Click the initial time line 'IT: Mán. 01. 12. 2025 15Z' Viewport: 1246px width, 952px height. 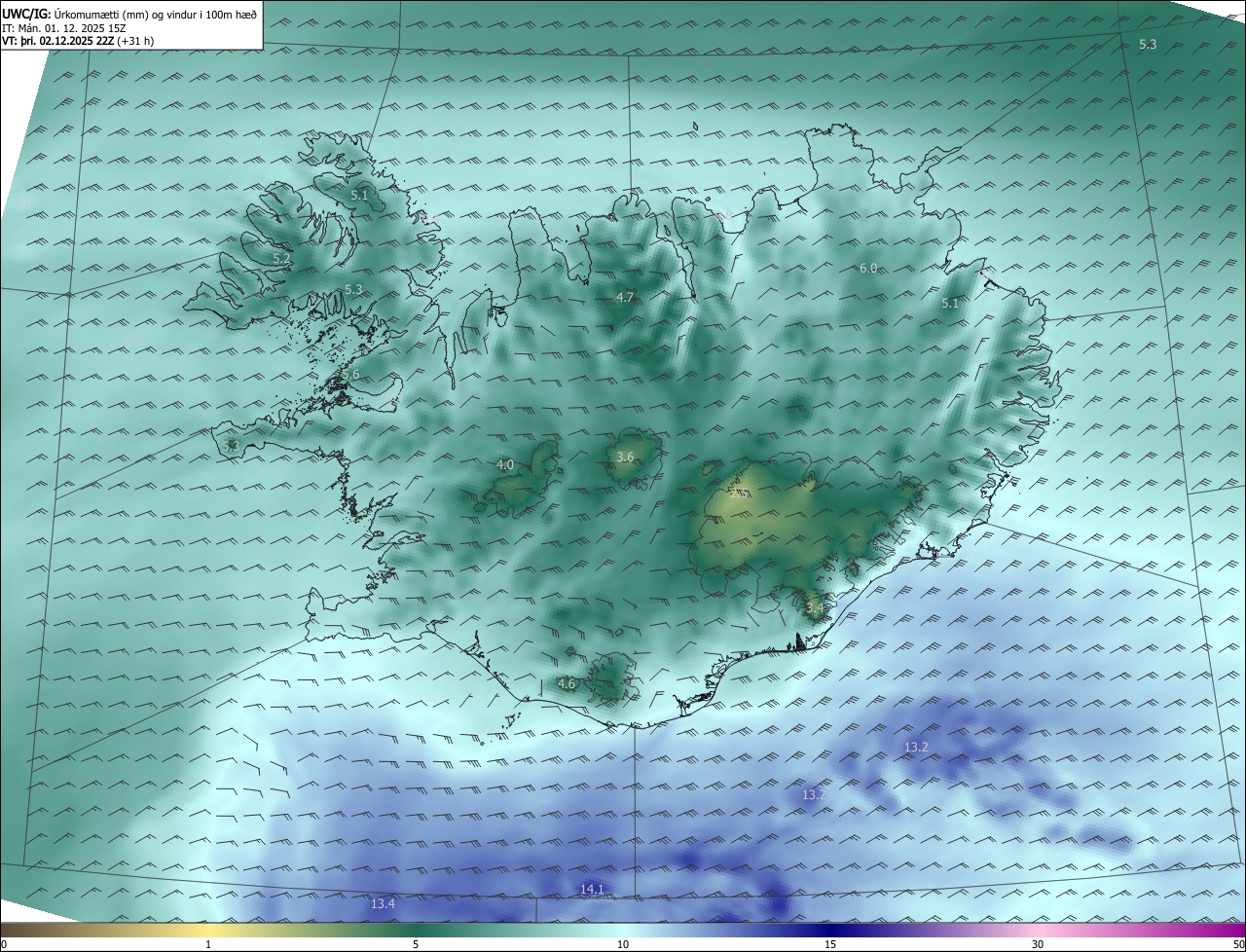(x=62, y=28)
